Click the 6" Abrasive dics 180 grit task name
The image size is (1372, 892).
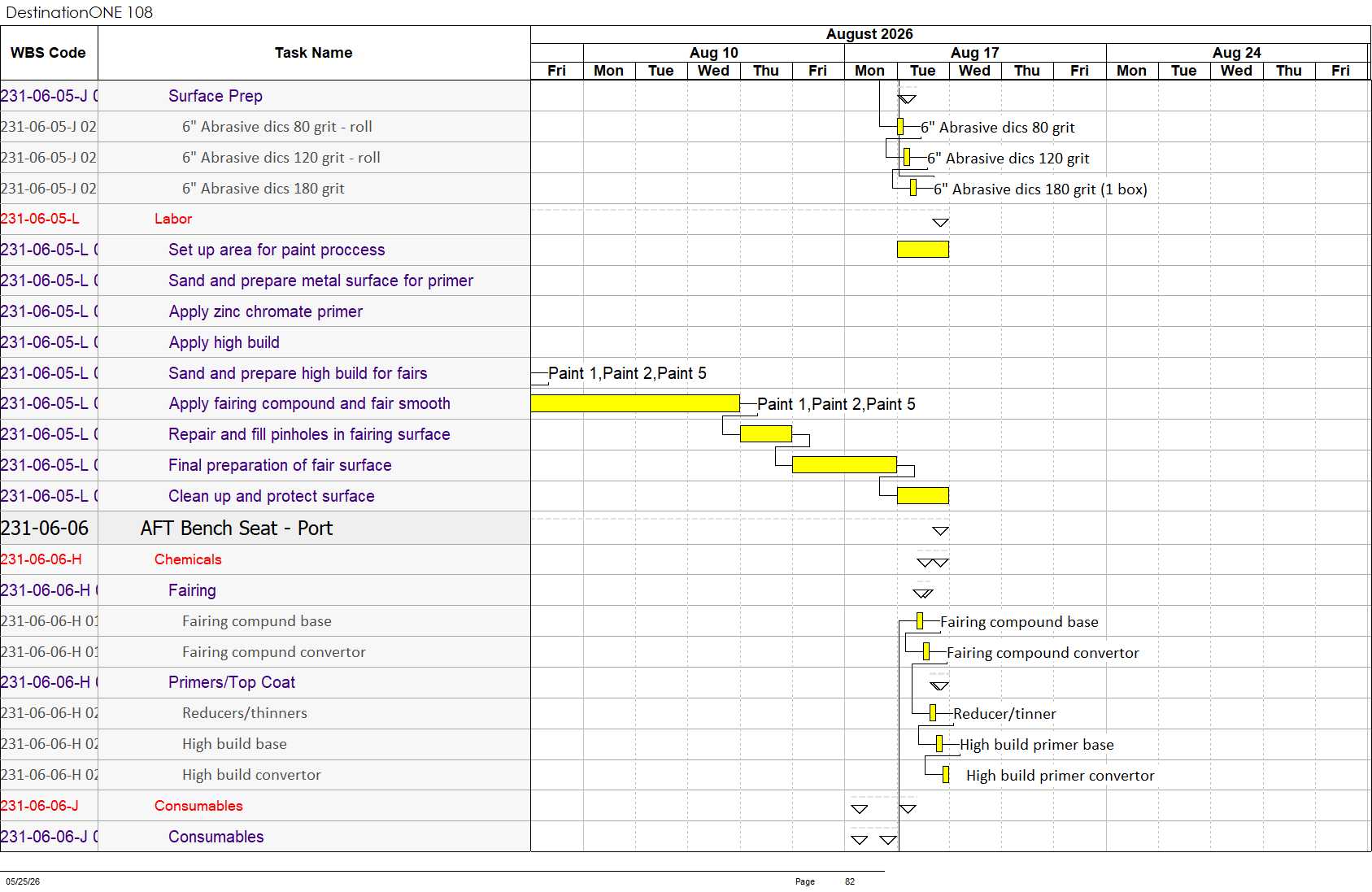[x=263, y=189]
